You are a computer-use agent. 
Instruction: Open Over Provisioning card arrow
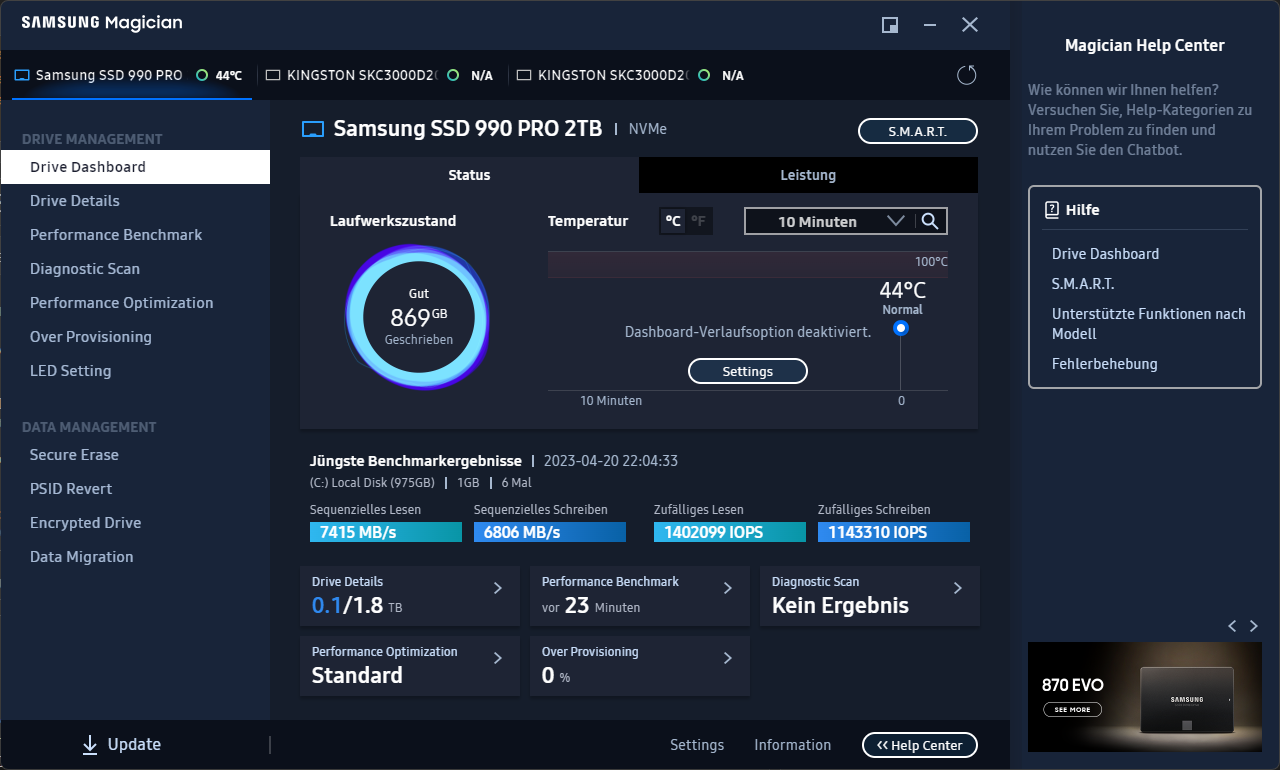click(728, 658)
